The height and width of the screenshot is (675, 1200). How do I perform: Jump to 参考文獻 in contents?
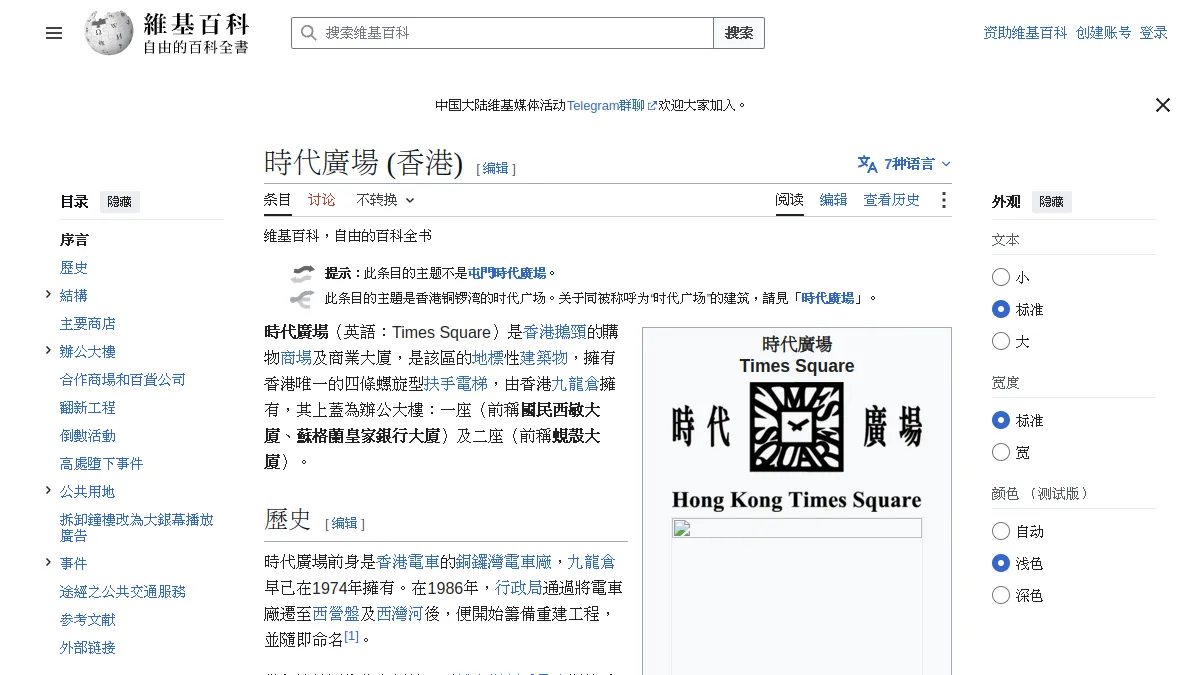(88, 620)
